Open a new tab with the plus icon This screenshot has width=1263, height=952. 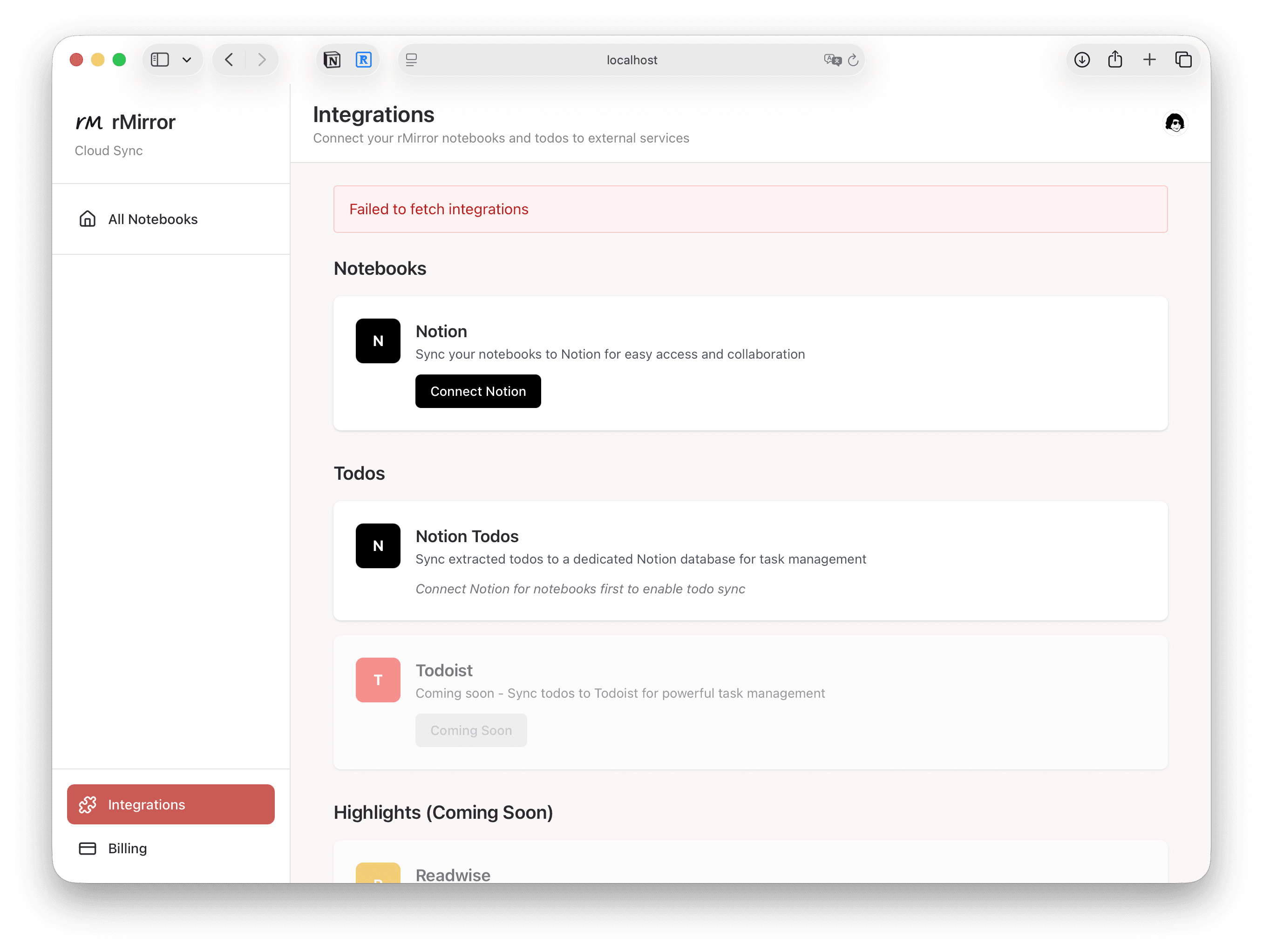pyautogui.click(x=1150, y=59)
